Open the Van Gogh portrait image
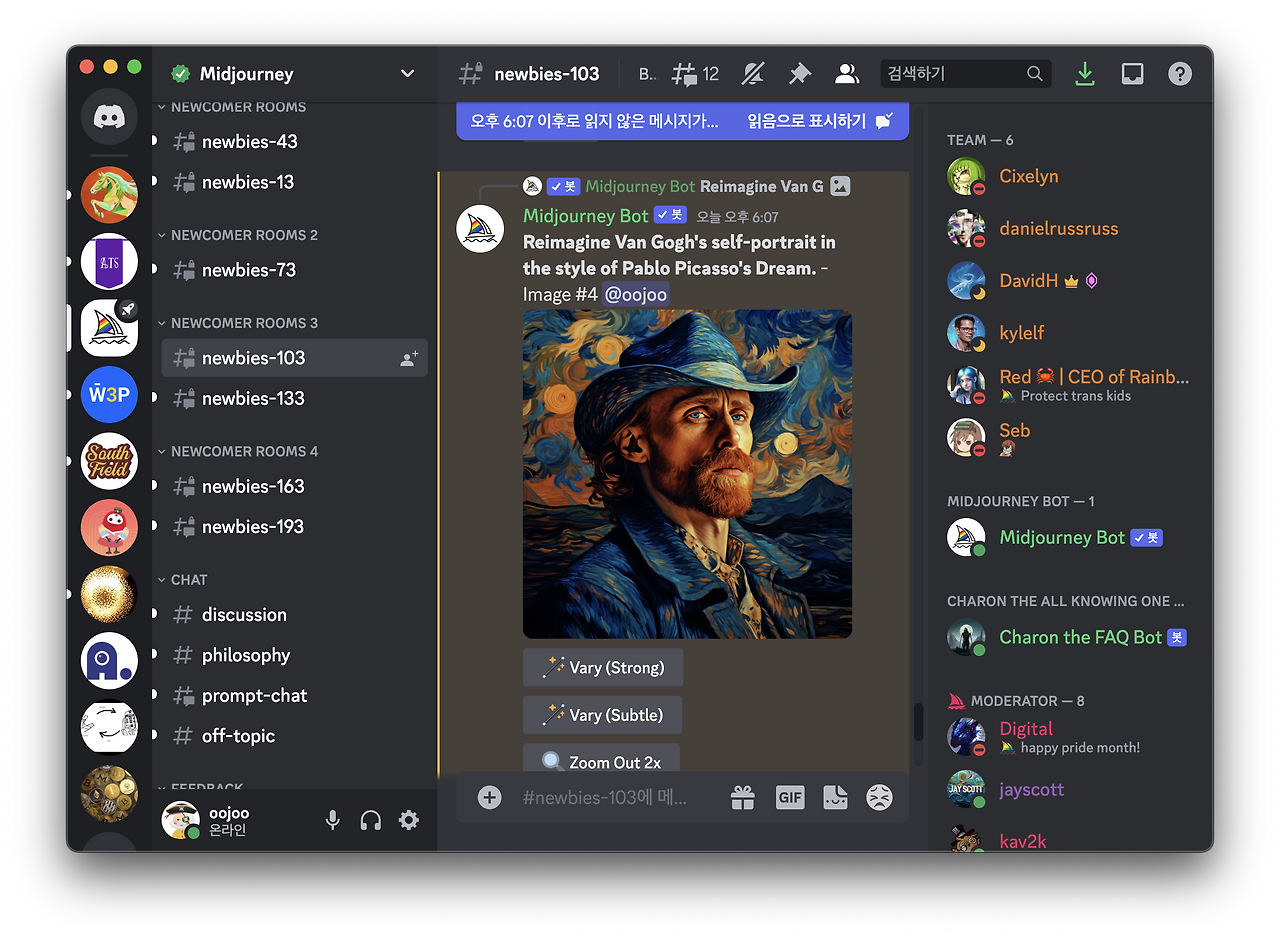The height and width of the screenshot is (940, 1280). click(687, 474)
